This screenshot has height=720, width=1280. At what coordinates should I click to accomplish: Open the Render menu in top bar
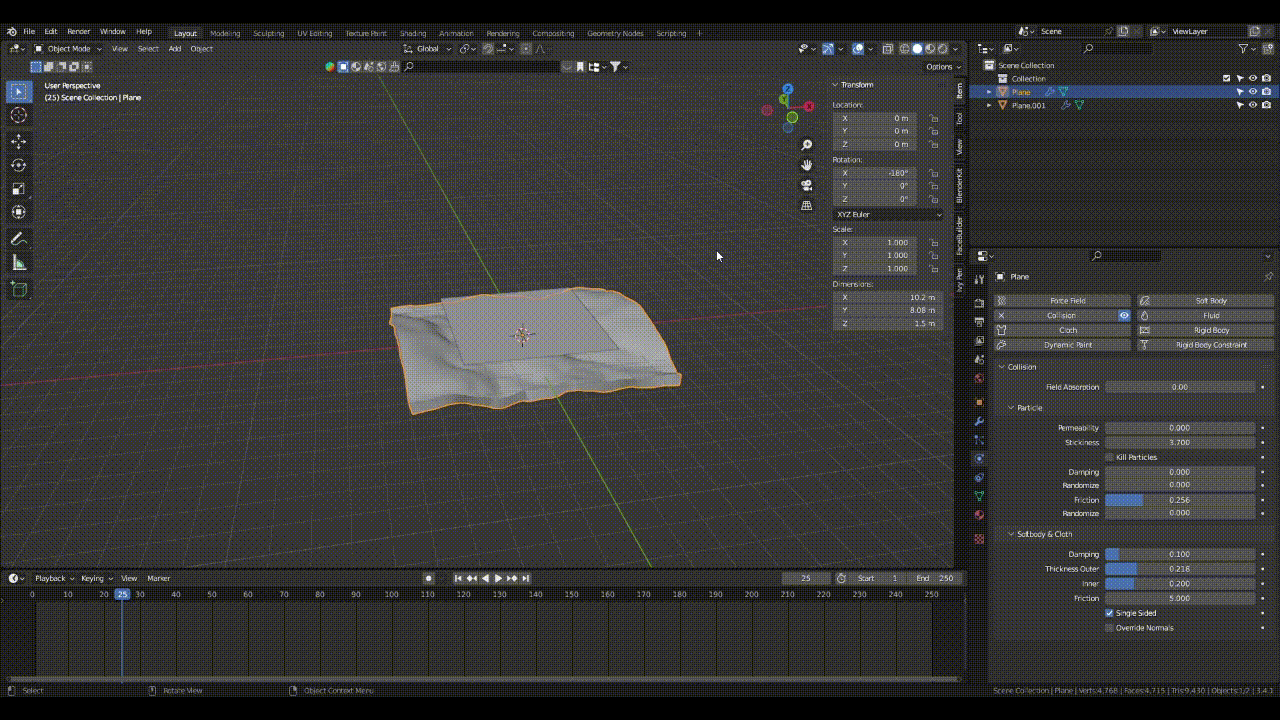pyautogui.click(x=79, y=31)
